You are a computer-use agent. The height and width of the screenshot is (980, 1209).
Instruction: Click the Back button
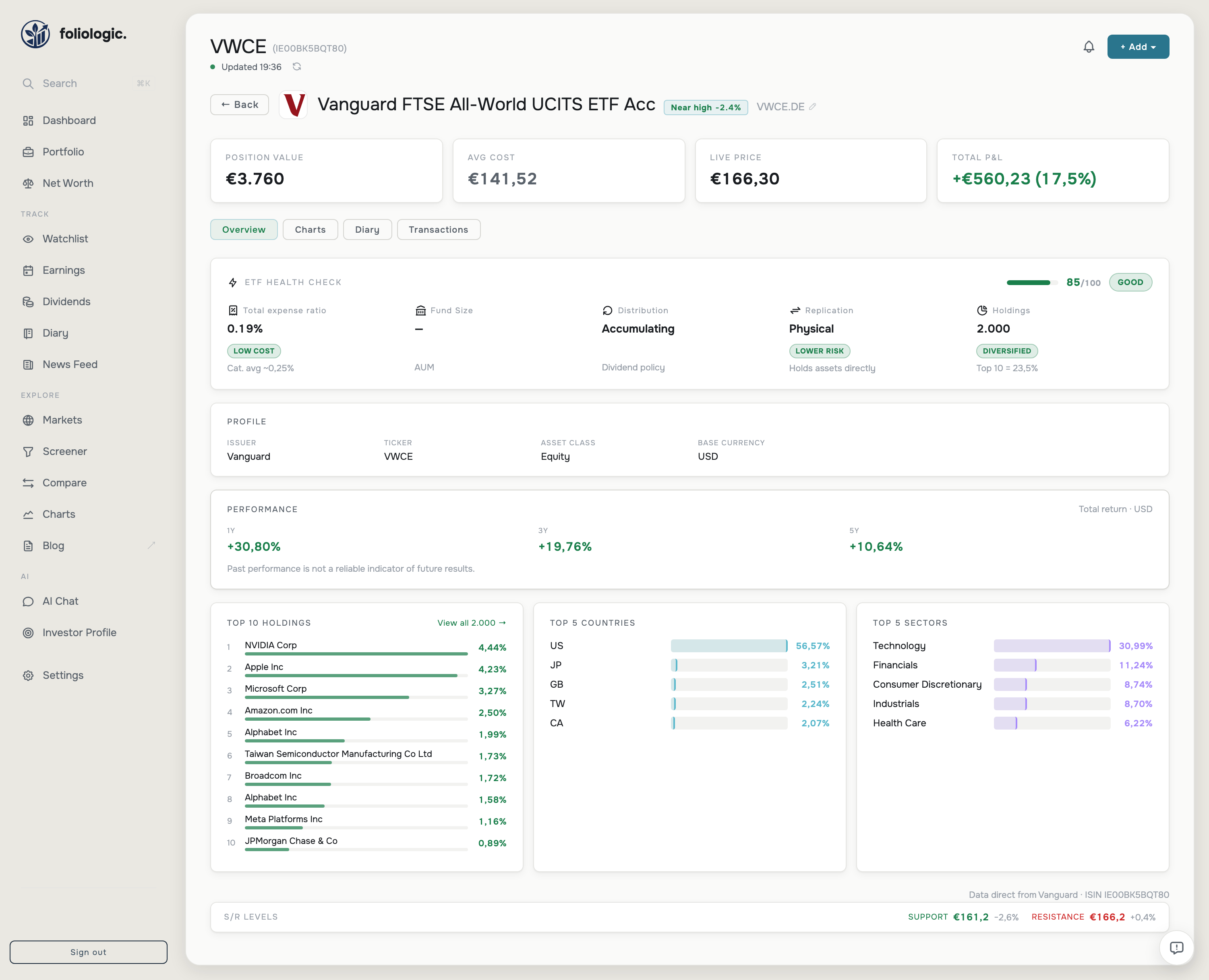[240, 105]
